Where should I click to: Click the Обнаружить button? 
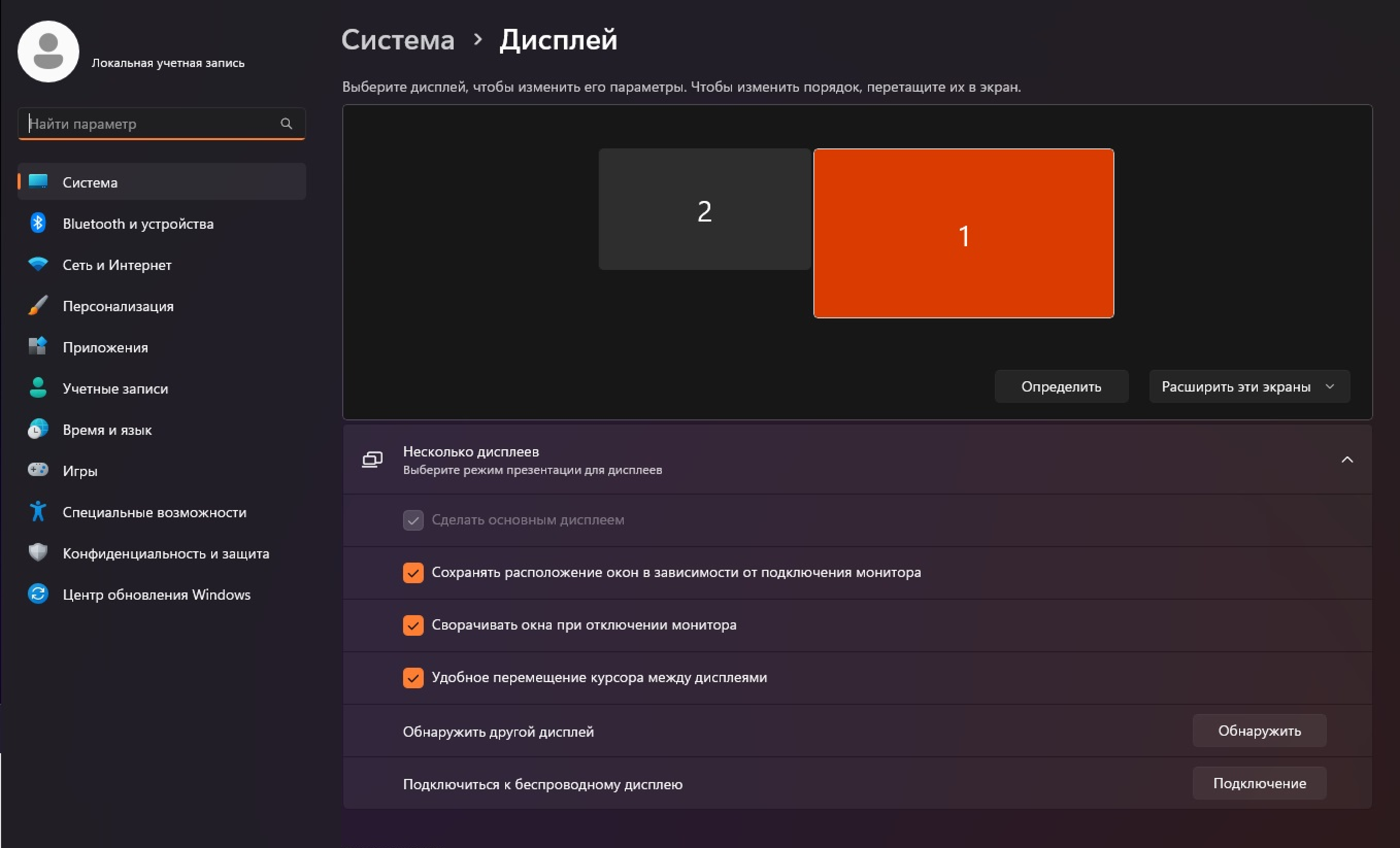pyautogui.click(x=1259, y=731)
